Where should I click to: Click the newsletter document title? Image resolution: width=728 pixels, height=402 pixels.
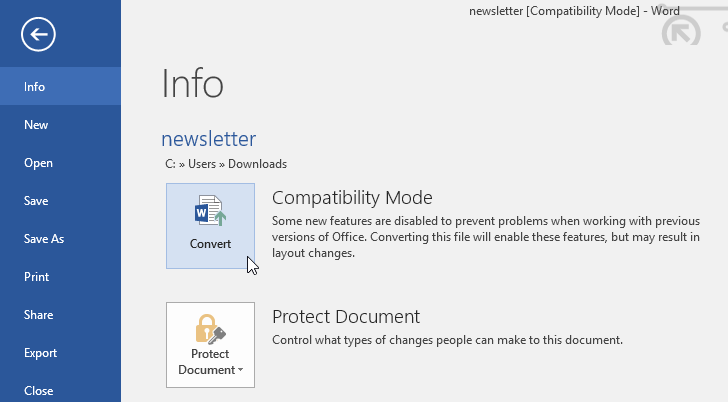[x=208, y=139]
